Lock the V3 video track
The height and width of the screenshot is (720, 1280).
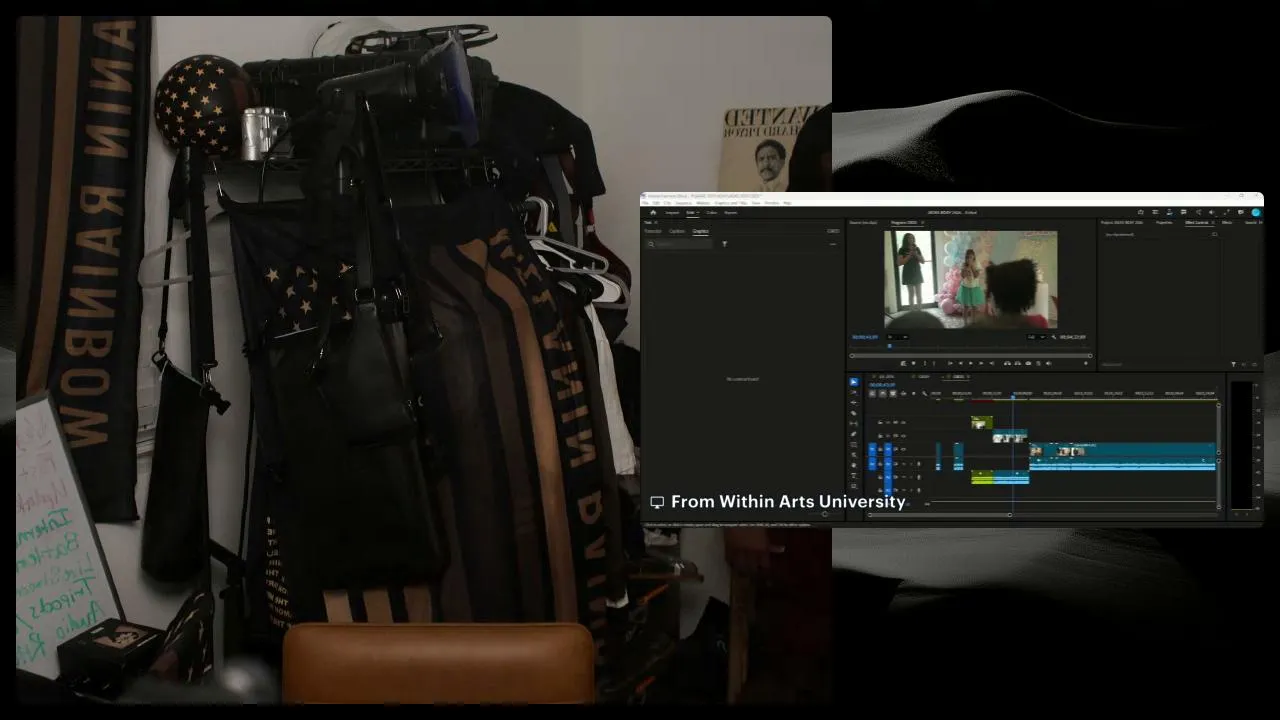tap(880, 423)
